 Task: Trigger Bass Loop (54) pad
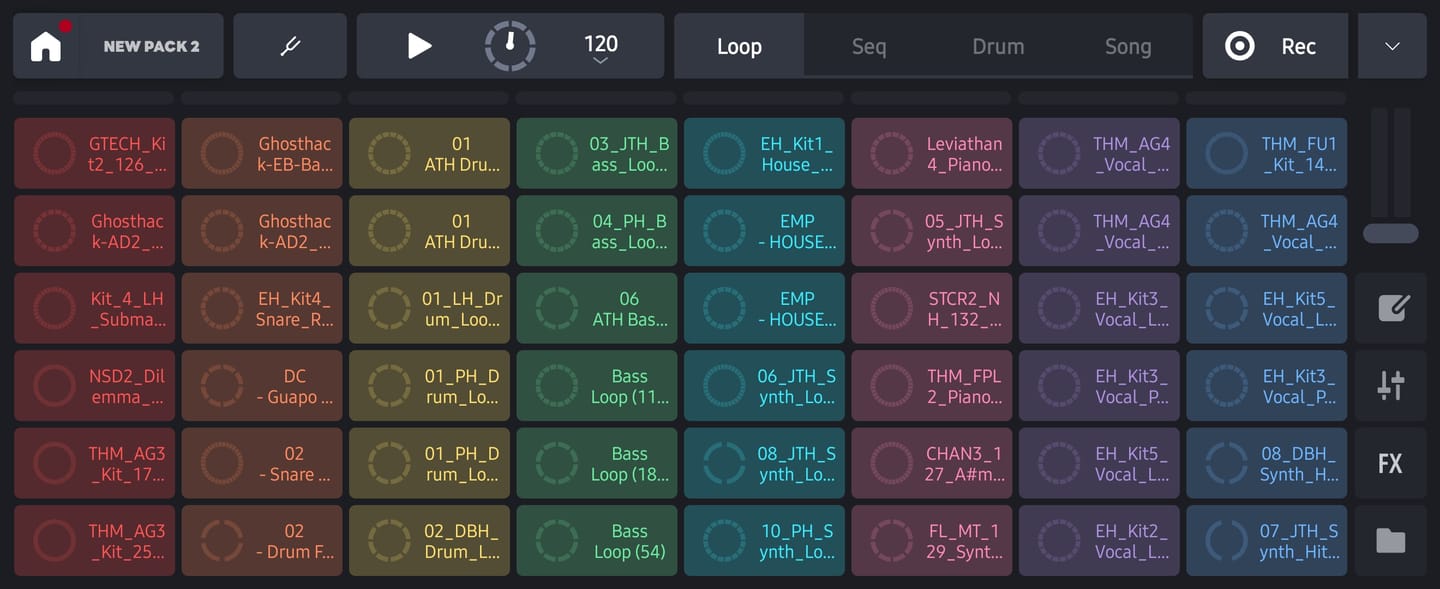(597, 541)
